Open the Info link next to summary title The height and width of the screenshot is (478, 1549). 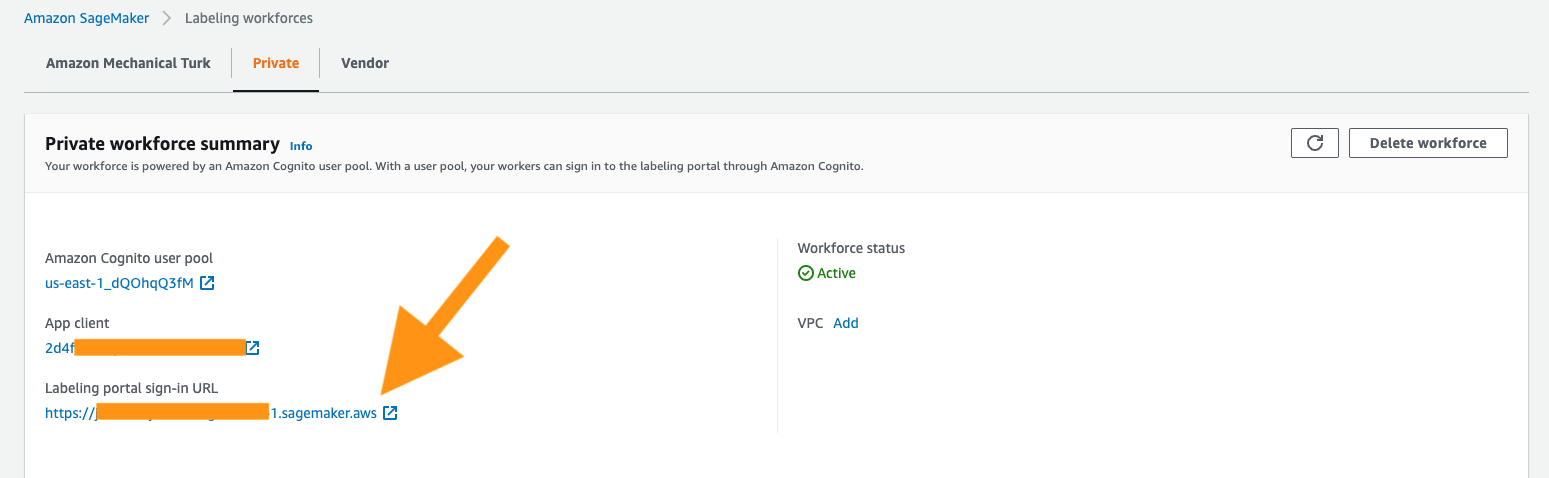(x=301, y=146)
